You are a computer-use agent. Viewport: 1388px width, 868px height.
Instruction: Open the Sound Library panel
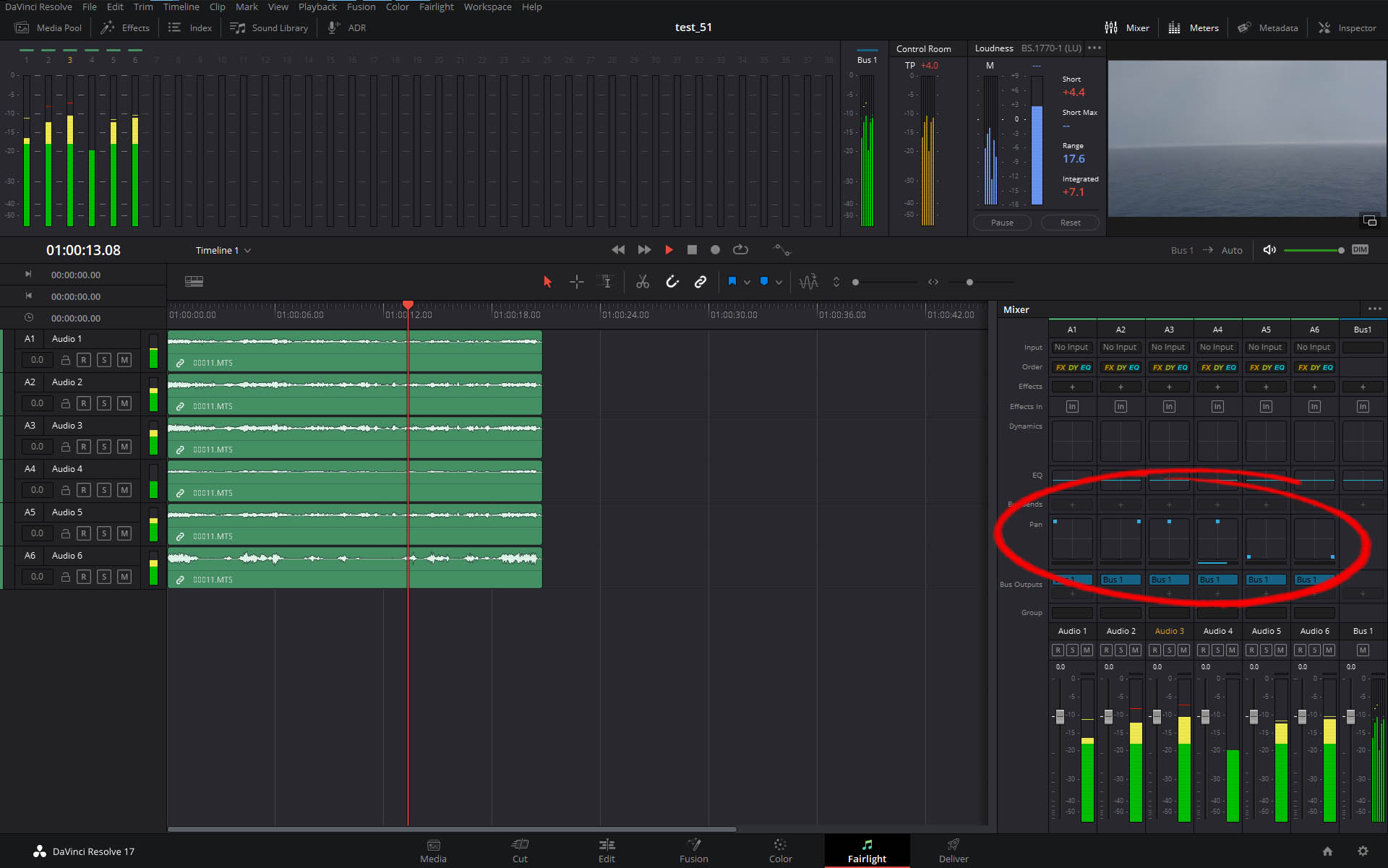coord(269,27)
